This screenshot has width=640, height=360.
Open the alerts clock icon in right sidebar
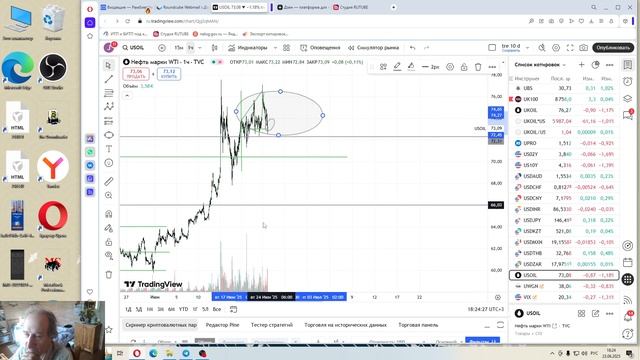(x=628, y=81)
